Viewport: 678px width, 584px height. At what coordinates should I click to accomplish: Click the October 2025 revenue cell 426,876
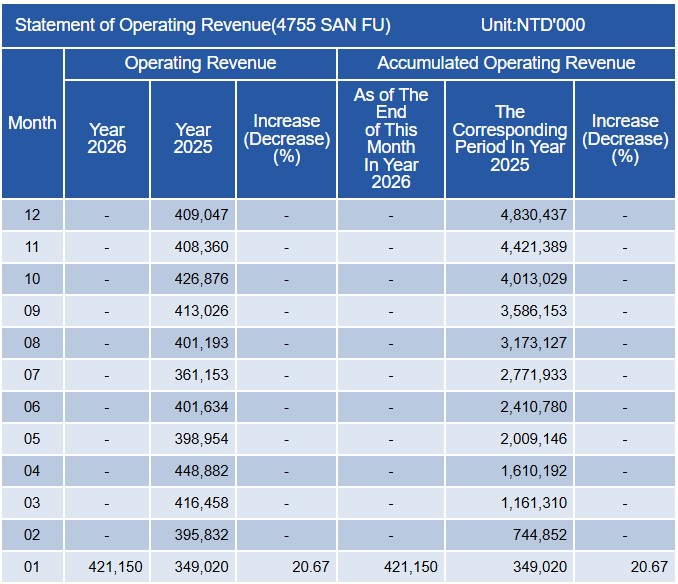pyautogui.click(x=201, y=279)
